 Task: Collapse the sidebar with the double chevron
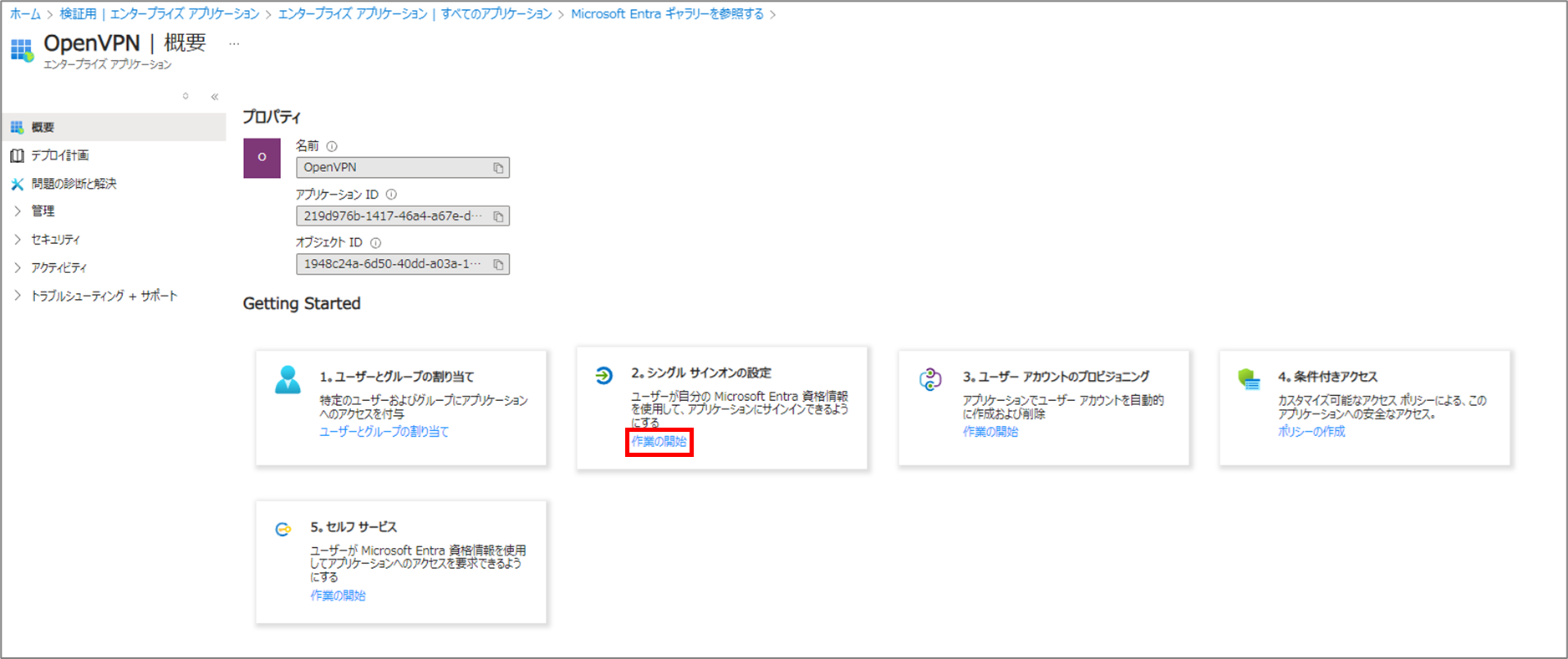coord(215,97)
